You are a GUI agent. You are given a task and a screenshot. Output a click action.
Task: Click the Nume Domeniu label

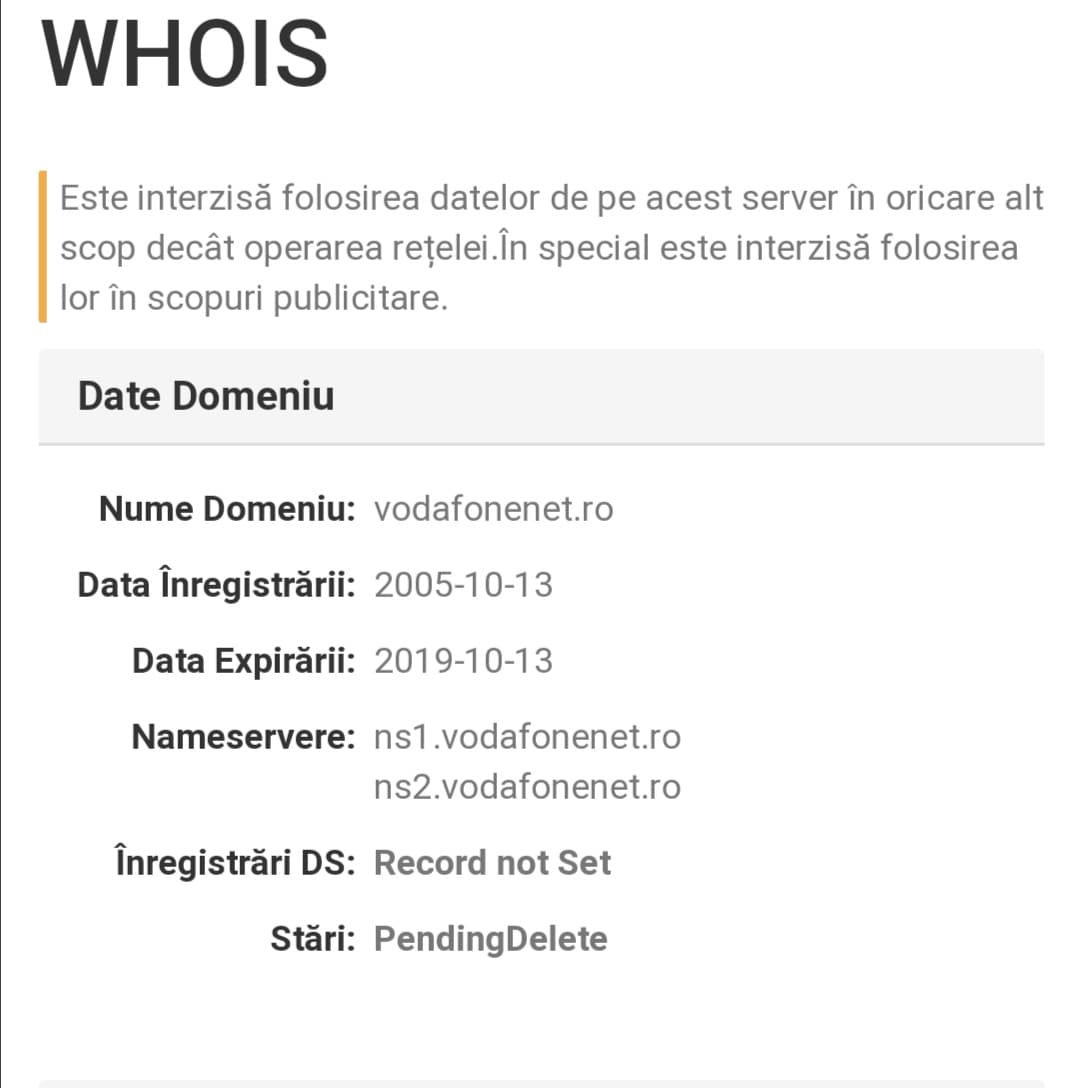coord(227,509)
